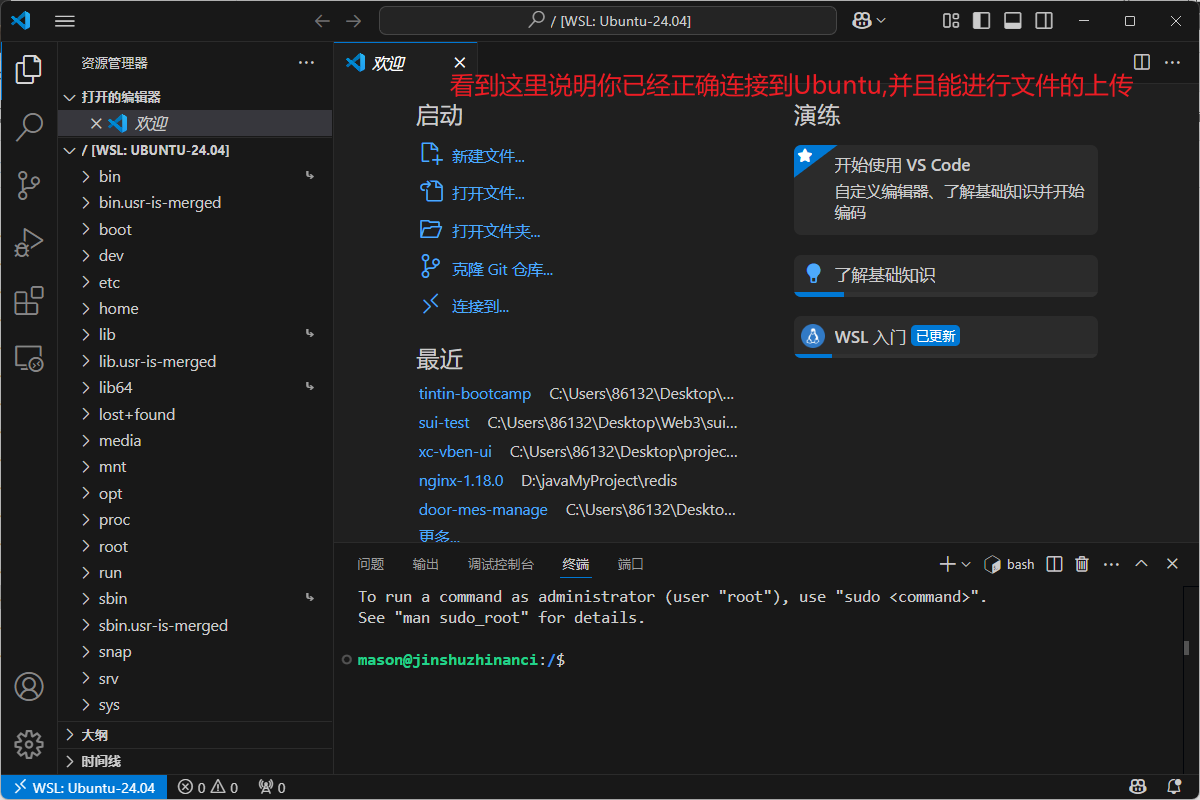The image size is (1200, 800).
Task: Collapse the WSL: UBUNTU-24.04 root folder
Action: (195, 150)
